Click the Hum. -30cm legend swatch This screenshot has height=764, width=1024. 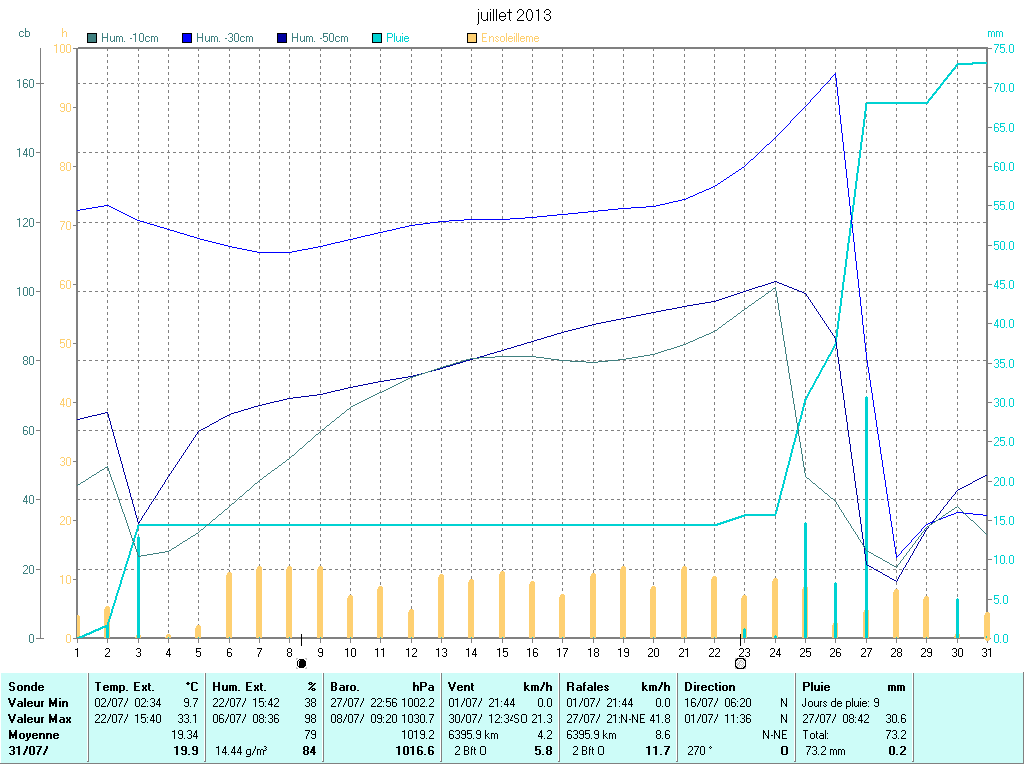[x=187, y=38]
